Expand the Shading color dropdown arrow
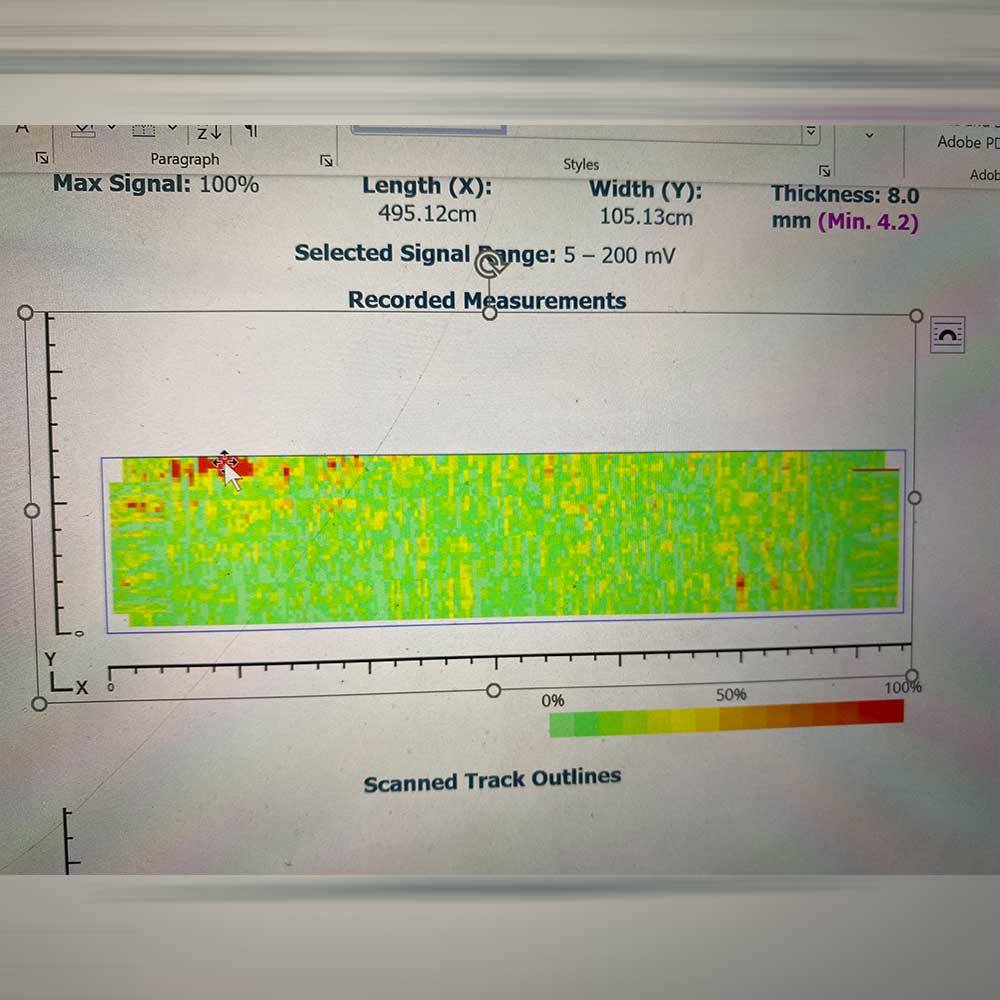This screenshot has height=1000, width=1000. (x=112, y=128)
